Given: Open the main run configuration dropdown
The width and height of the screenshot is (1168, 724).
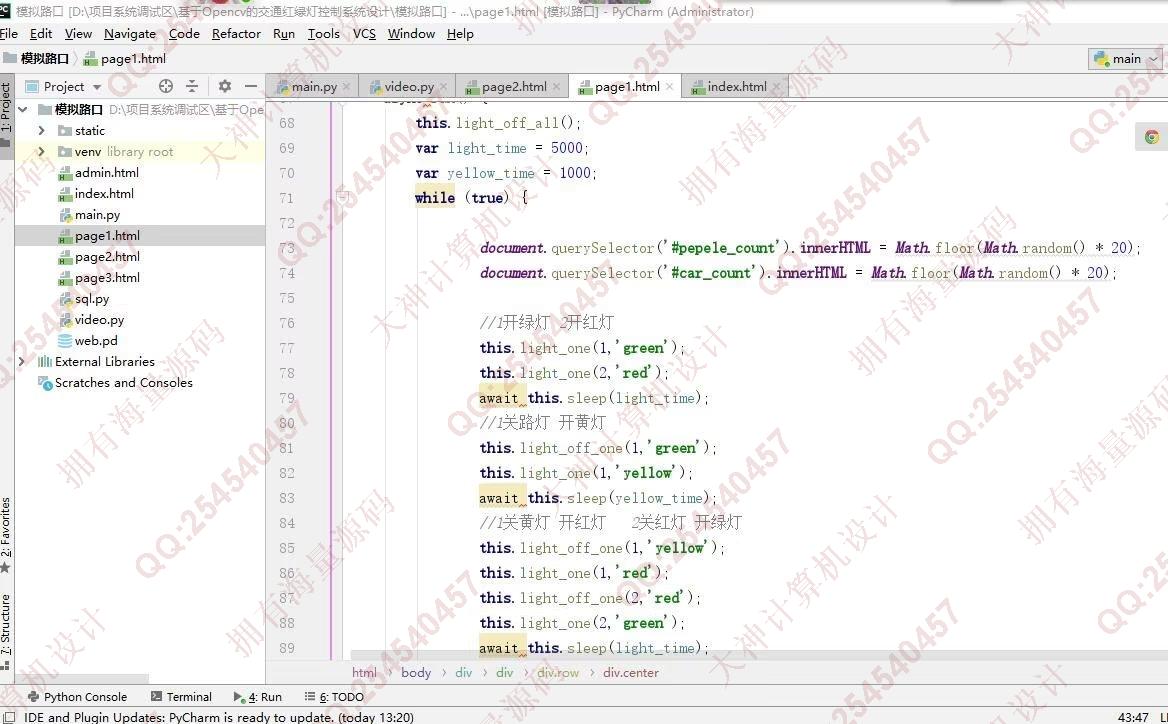Looking at the screenshot, I should (1126, 59).
